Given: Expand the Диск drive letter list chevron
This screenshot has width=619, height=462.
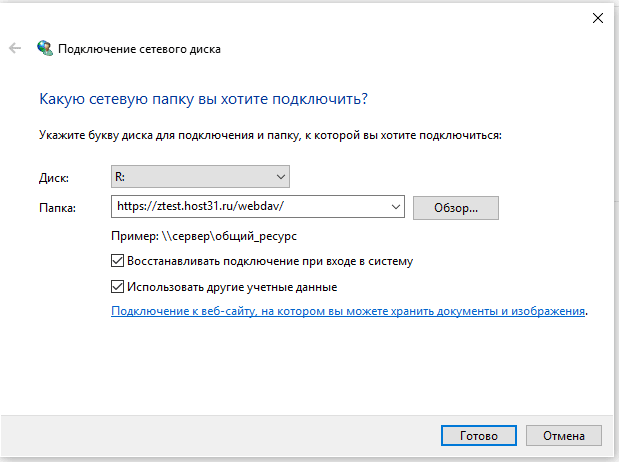Looking at the screenshot, I should 280,178.
